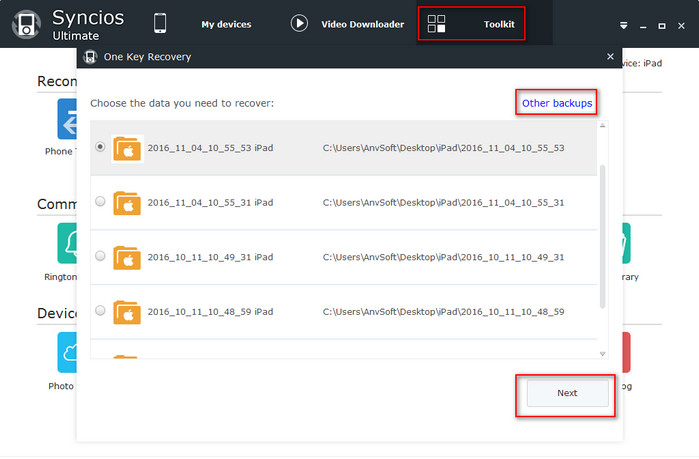This screenshot has height=459, width=699.
Task: Click the backup list scroll down arrow
Action: 602,354
